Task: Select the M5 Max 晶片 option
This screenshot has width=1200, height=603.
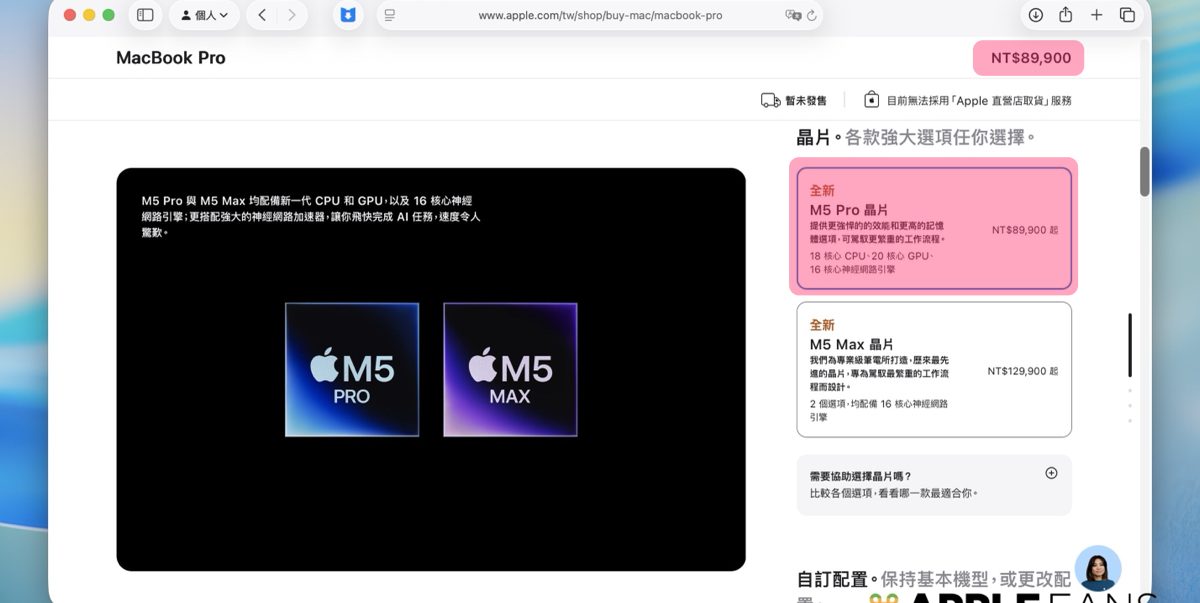Action: [x=933, y=369]
